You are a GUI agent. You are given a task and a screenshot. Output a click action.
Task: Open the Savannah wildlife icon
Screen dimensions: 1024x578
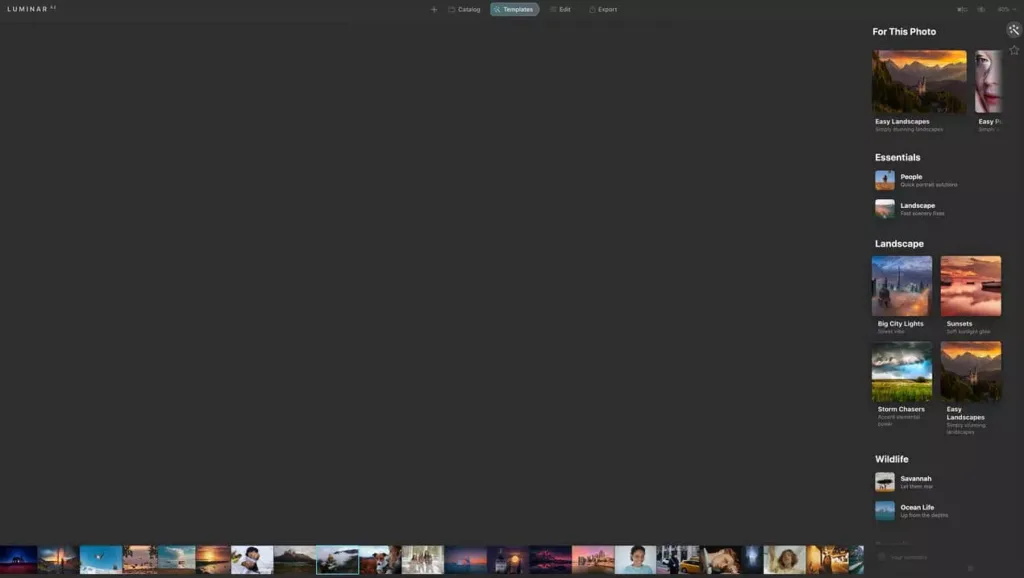coord(885,482)
